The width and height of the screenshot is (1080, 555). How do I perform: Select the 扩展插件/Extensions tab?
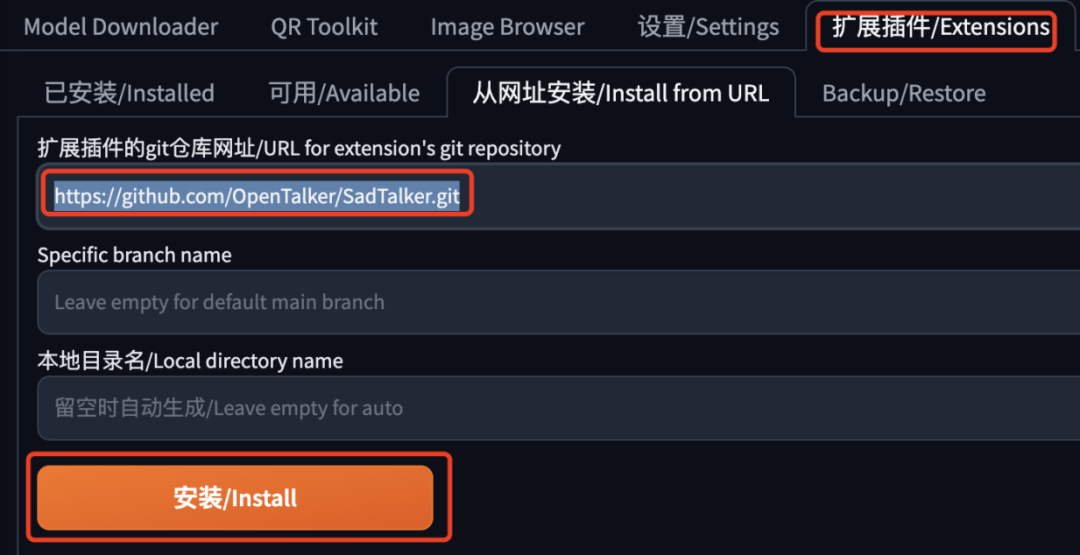point(940,27)
